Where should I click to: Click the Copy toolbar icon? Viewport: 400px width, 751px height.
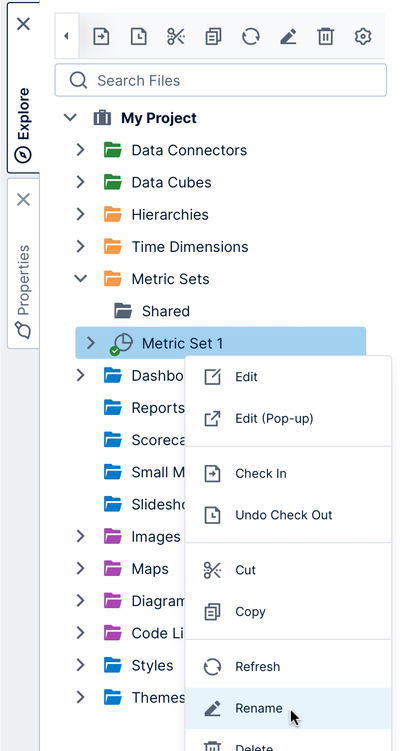(x=213, y=36)
